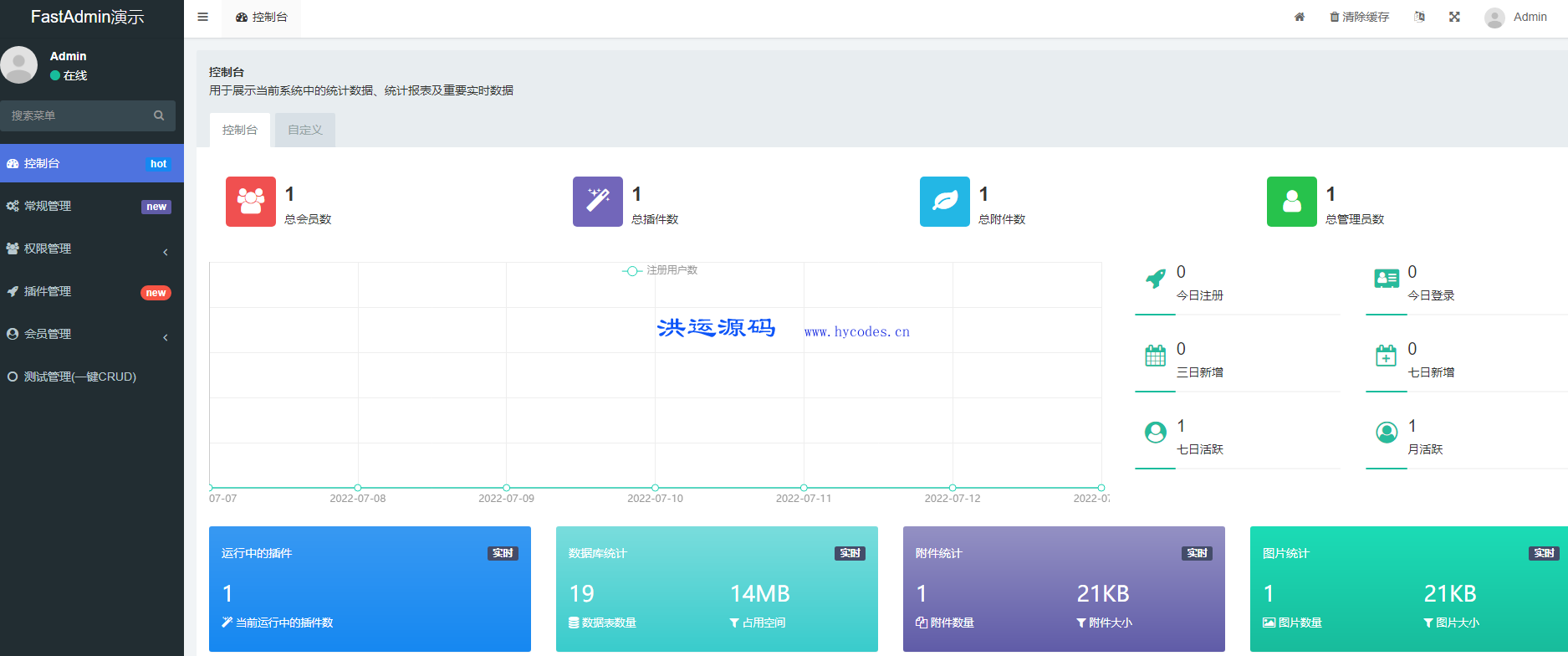Open 常规管理 in the sidebar
The image size is (1568, 656).
coord(92,206)
